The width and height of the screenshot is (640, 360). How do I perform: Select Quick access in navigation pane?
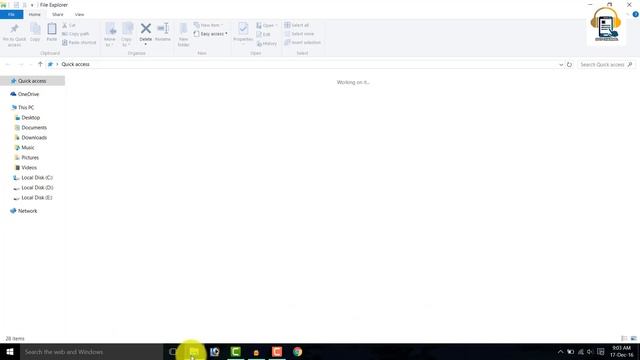[32, 81]
